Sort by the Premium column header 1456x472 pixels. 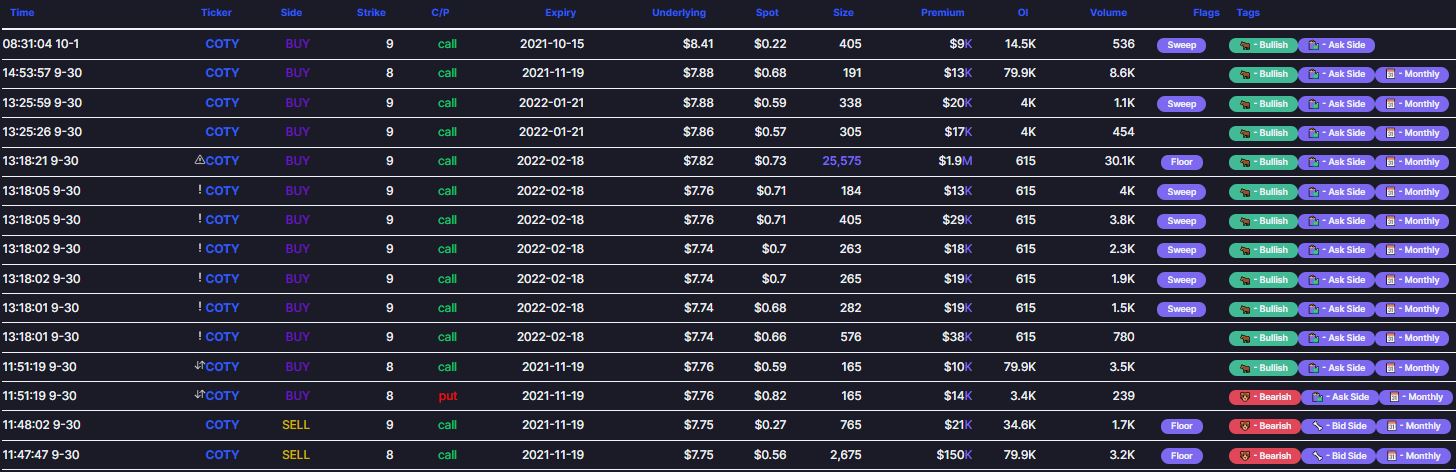tap(942, 13)
